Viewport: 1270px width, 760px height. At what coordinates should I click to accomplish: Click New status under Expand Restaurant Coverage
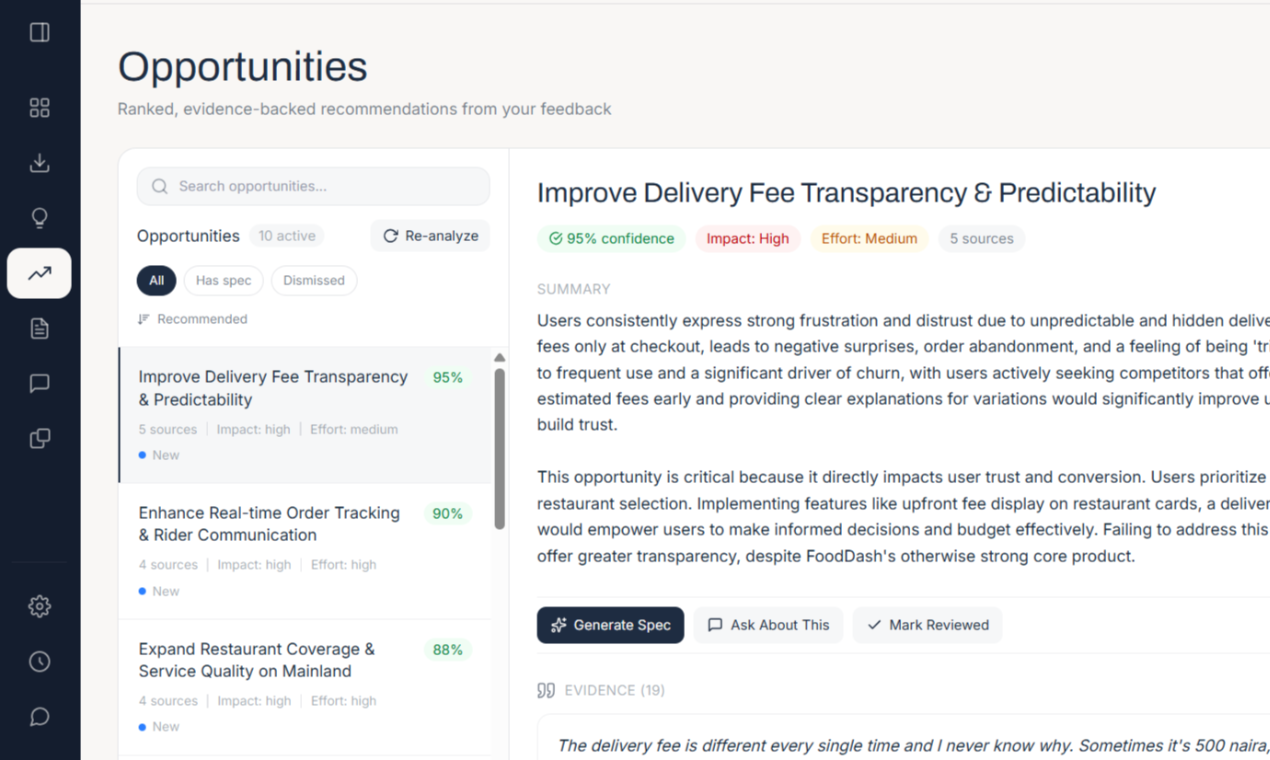pyautogui.click(x=159, y=727)
